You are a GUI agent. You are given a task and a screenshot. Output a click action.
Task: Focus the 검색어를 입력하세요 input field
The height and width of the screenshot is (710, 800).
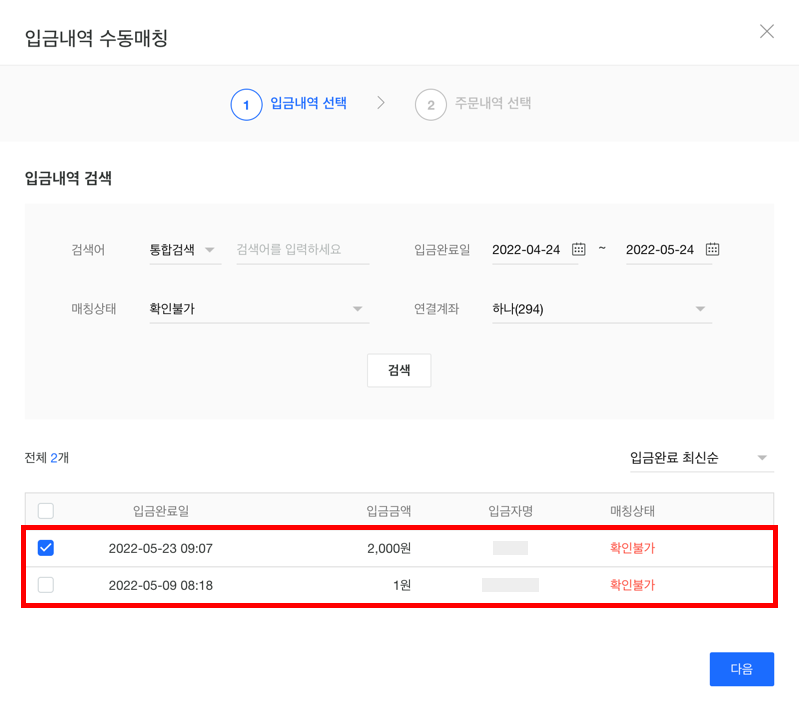303,250
